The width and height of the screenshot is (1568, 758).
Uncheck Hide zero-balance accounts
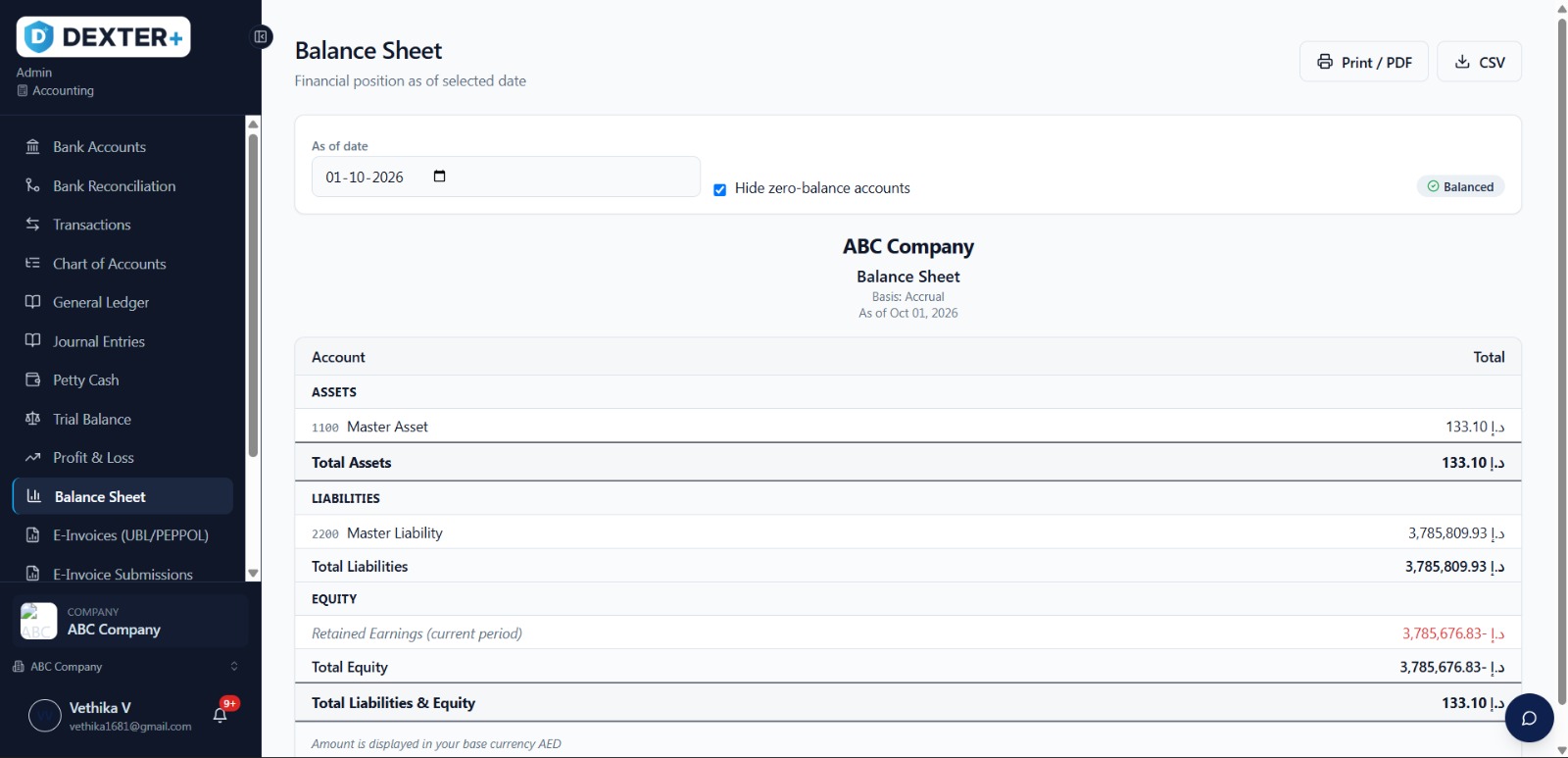coord(720,189)
